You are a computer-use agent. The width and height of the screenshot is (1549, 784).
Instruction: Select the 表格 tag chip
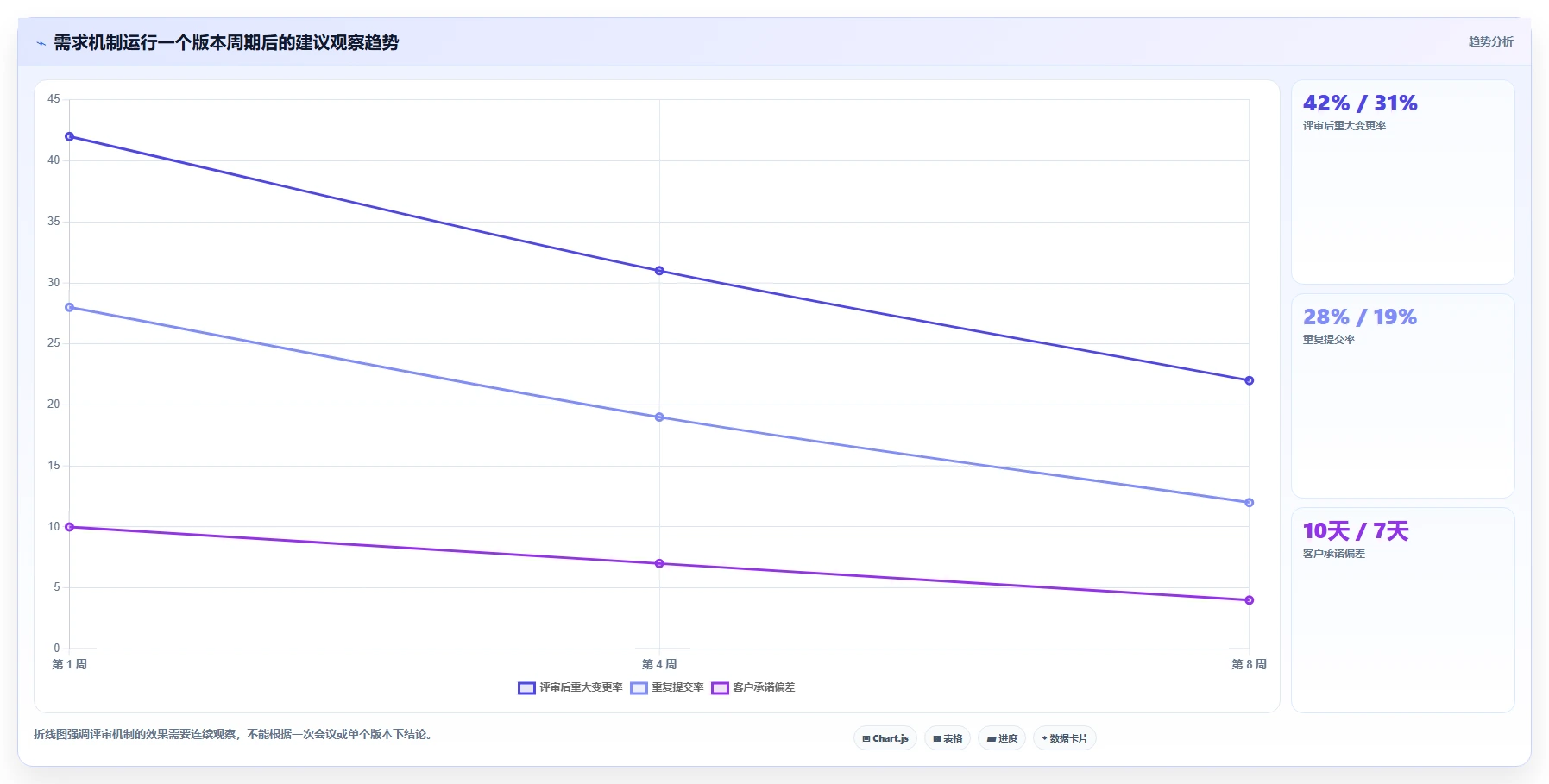click(948, 738)
